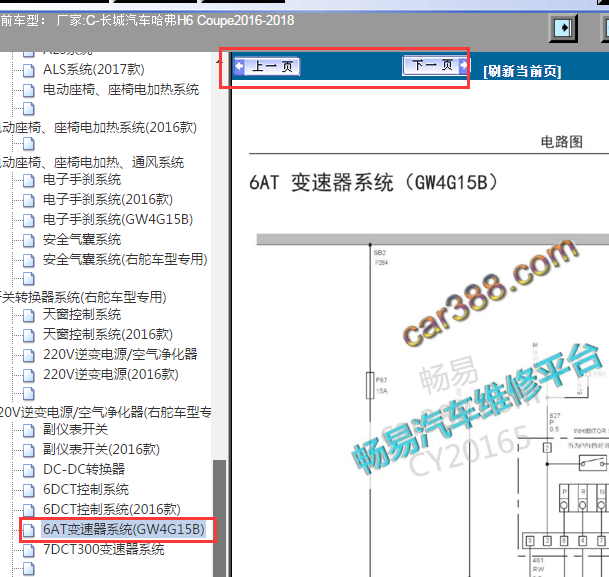This screenshot has width=609, height=577.
Task: Click the panel toggle arrow icon top right
Action: pos(563,28)
